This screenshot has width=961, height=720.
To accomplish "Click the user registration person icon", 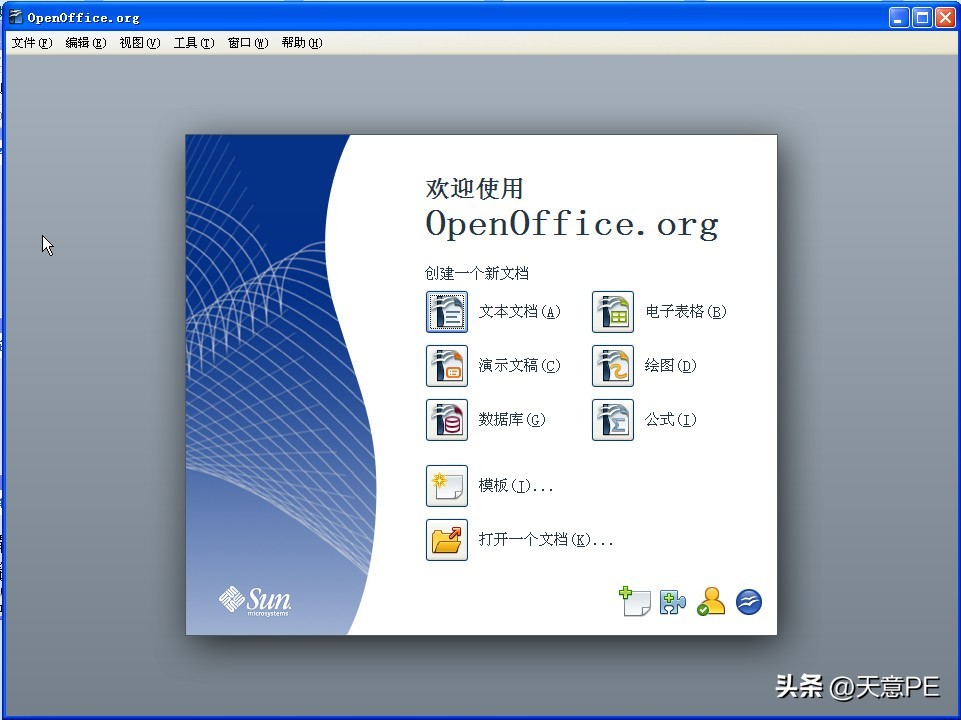I will pos(711,601).
